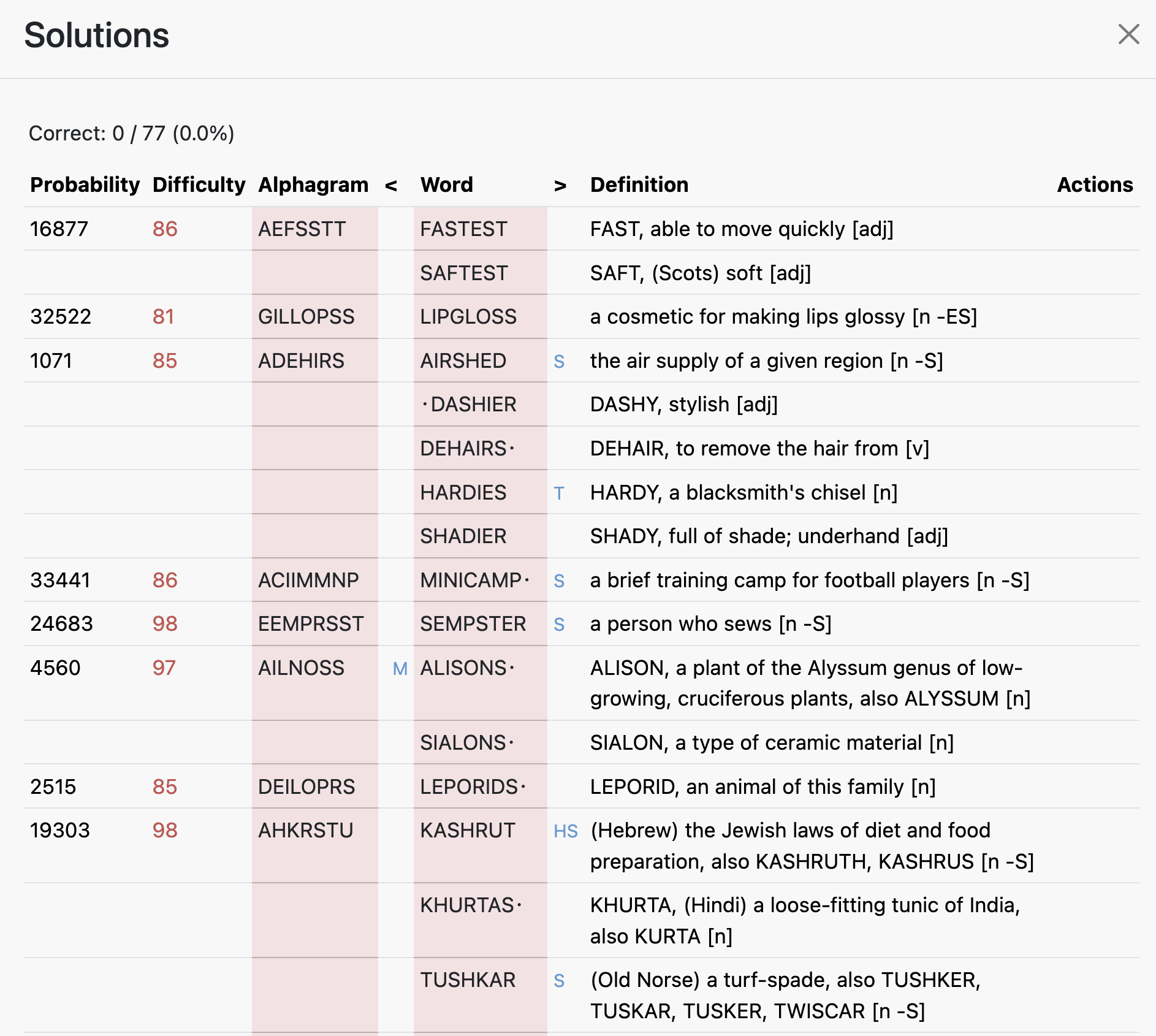This screenshot has width=1156, height=1036.
Task: Select the word SEMPSTER
Action: point(473,623)
